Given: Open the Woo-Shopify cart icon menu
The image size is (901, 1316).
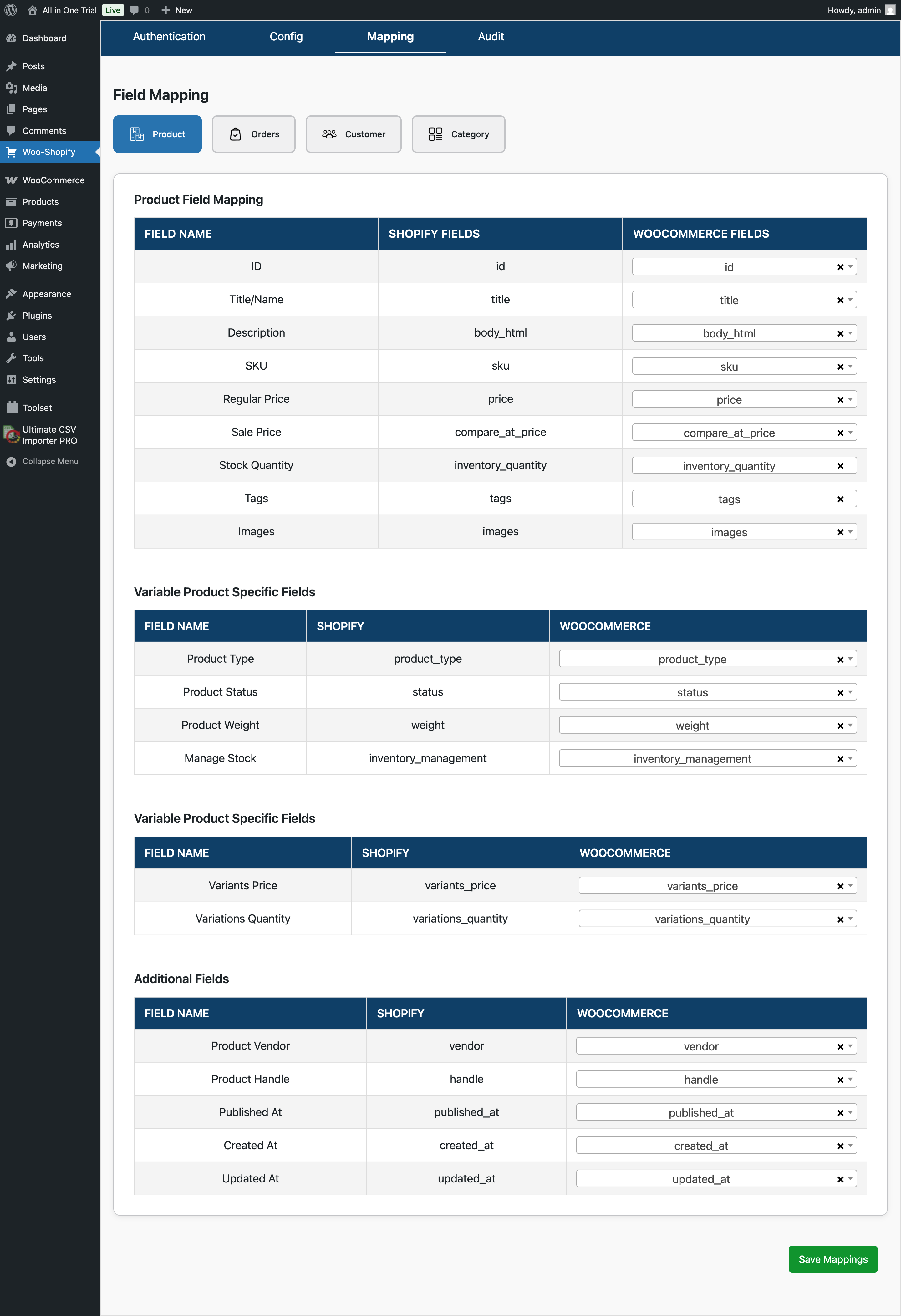Looking at the screenshot, I should 11,152.
